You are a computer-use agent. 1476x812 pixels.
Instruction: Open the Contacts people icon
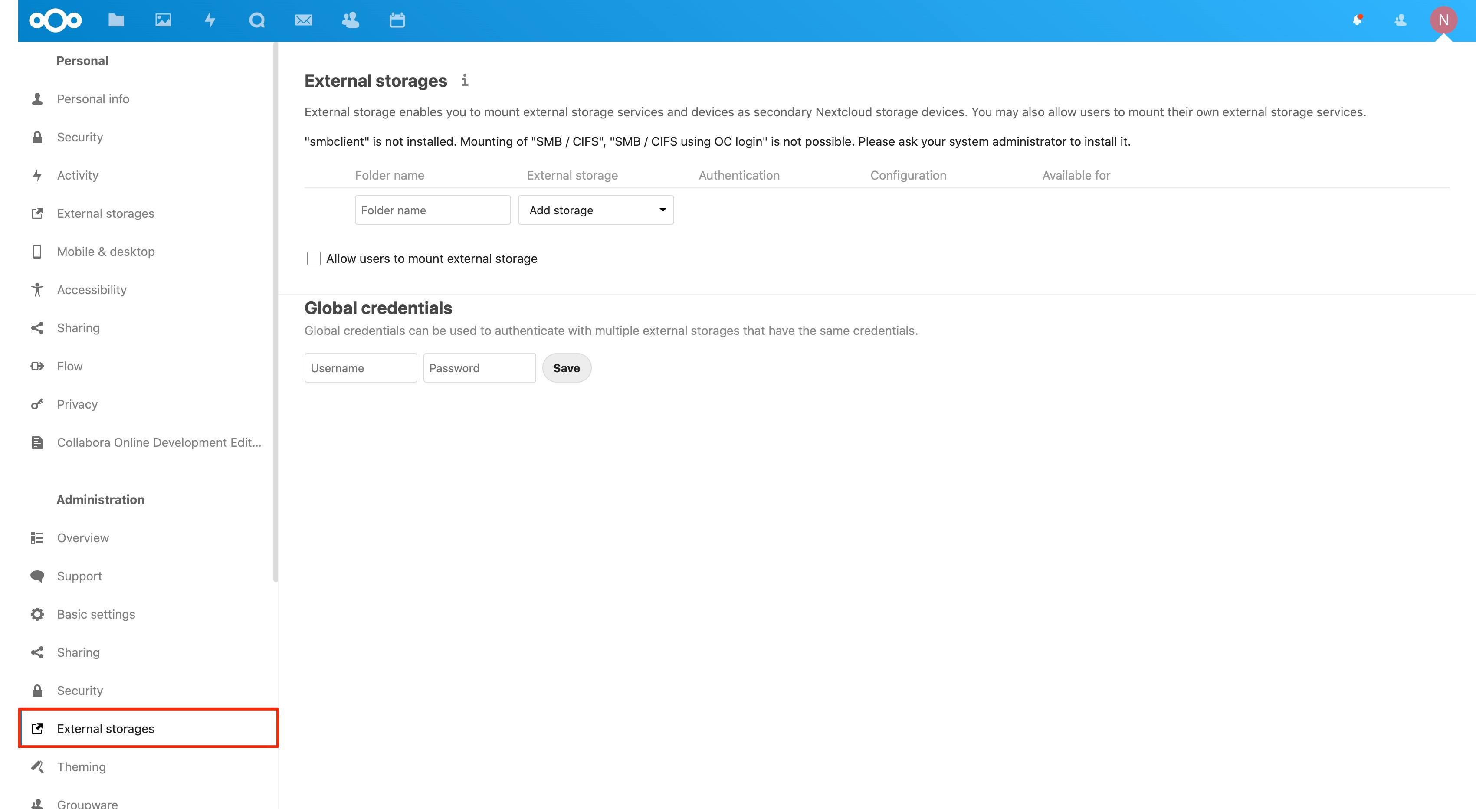click(350, 20)
